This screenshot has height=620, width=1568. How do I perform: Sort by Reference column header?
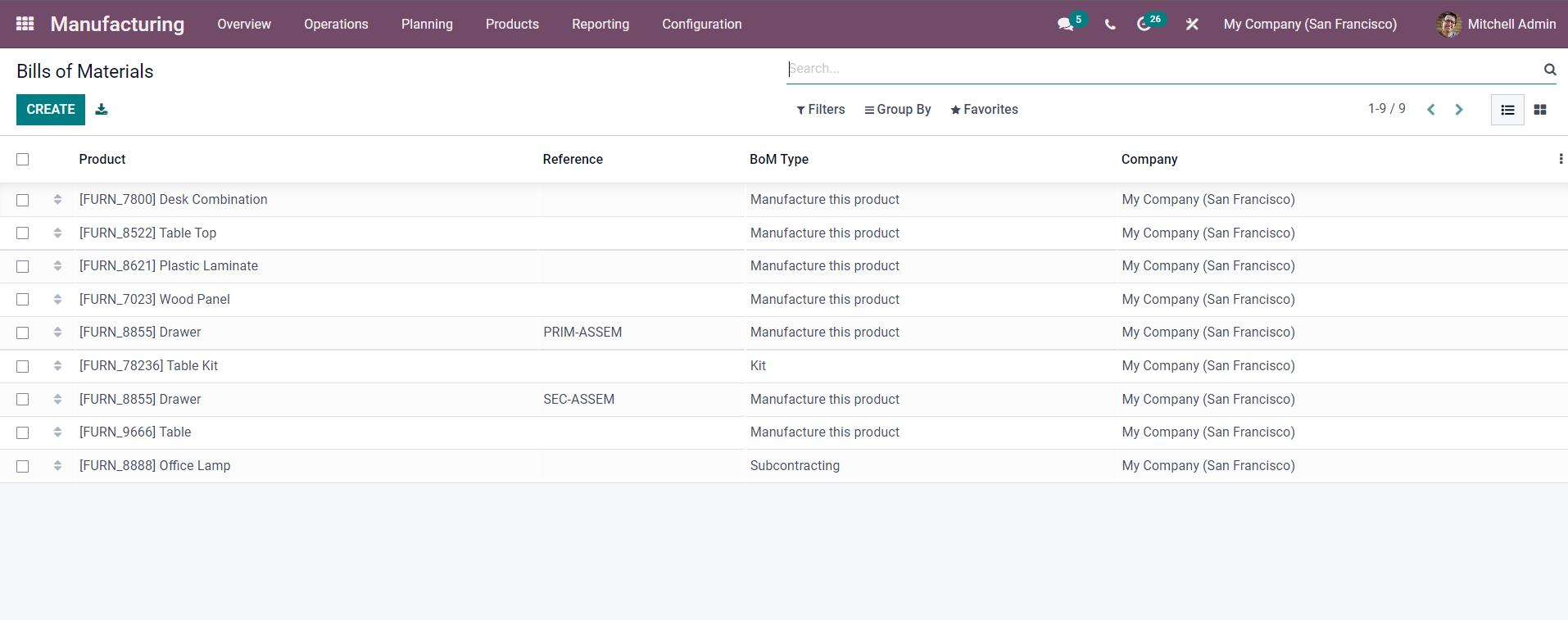pyautogui.click(x=573, y=160)
